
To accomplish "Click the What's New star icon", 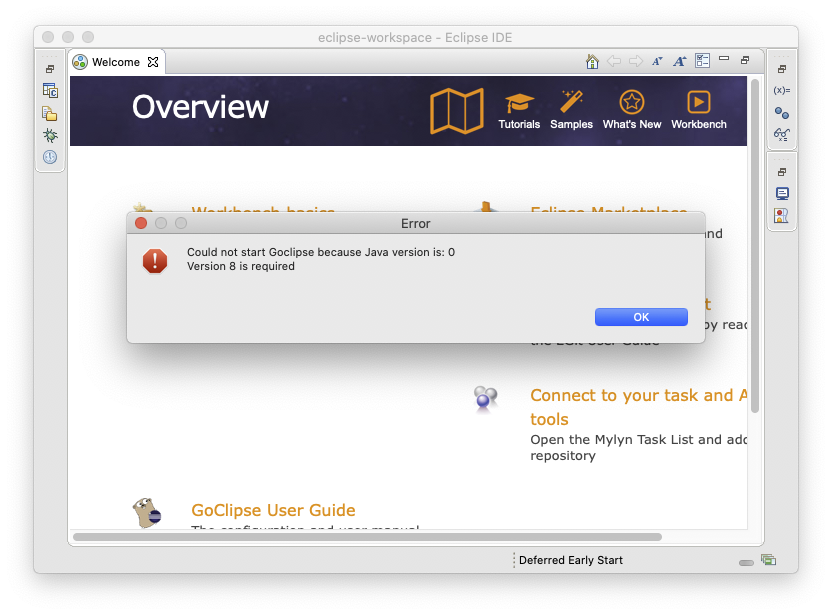I will (x=631, y=102).
